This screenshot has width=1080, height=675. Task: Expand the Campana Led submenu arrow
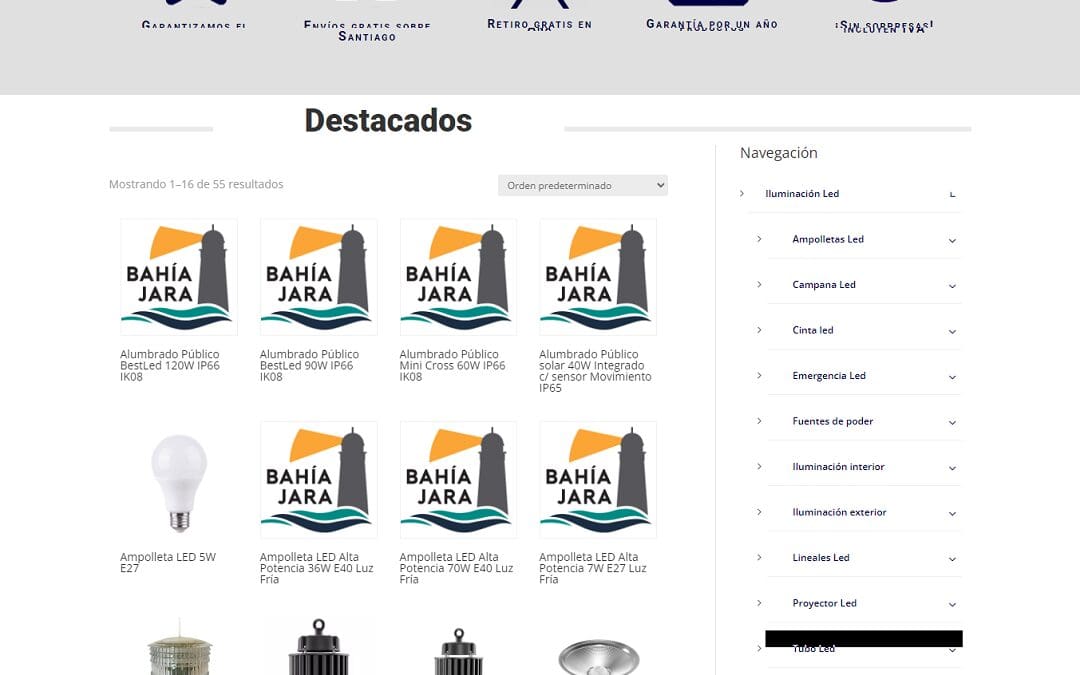tap(952, 286)
